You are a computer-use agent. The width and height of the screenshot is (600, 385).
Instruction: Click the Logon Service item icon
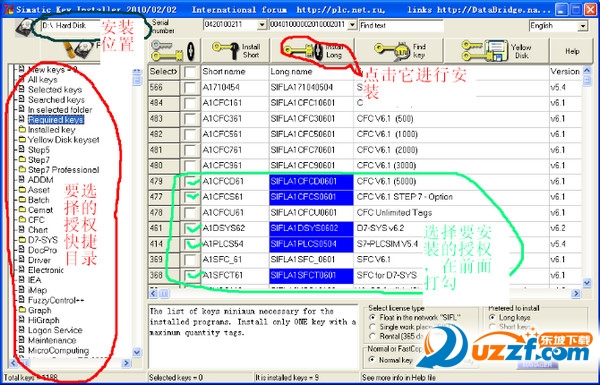22,330
